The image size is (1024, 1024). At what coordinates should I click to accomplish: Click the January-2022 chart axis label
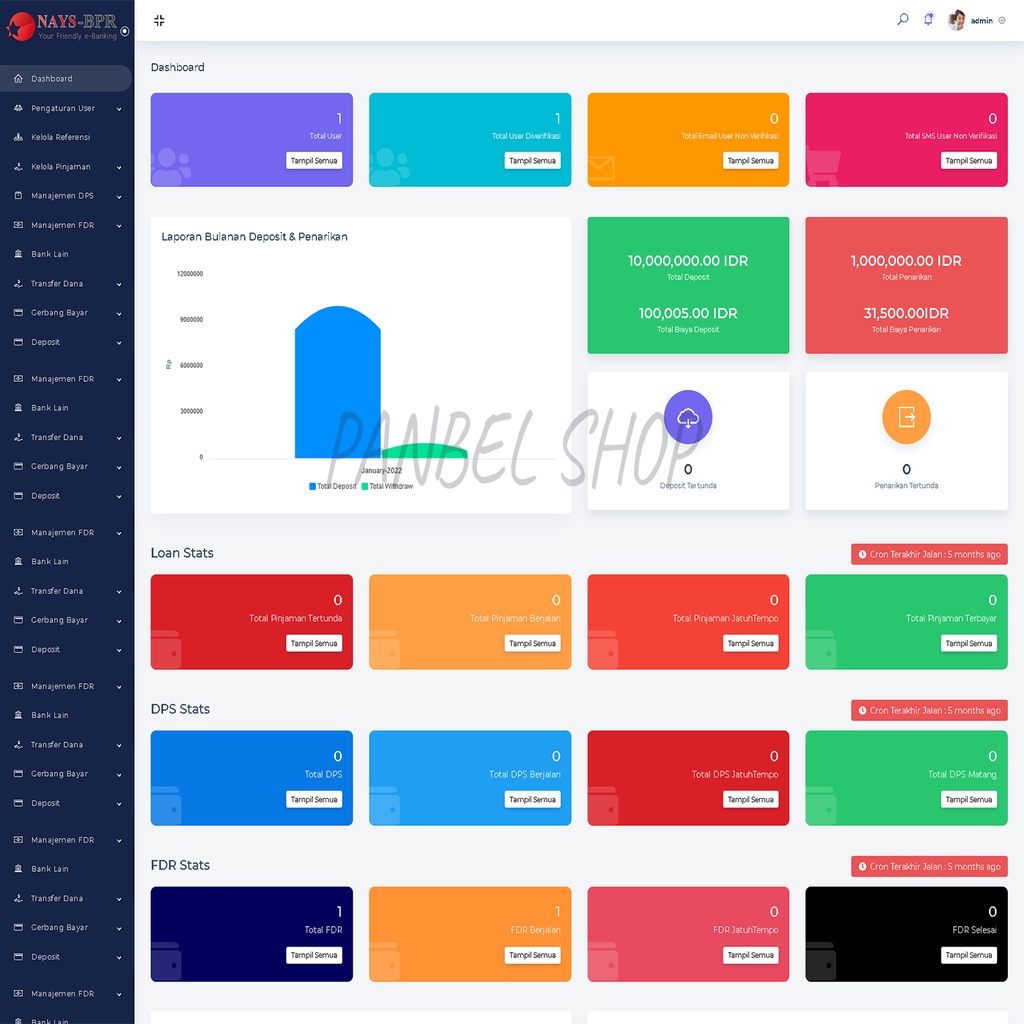[381, 470]
